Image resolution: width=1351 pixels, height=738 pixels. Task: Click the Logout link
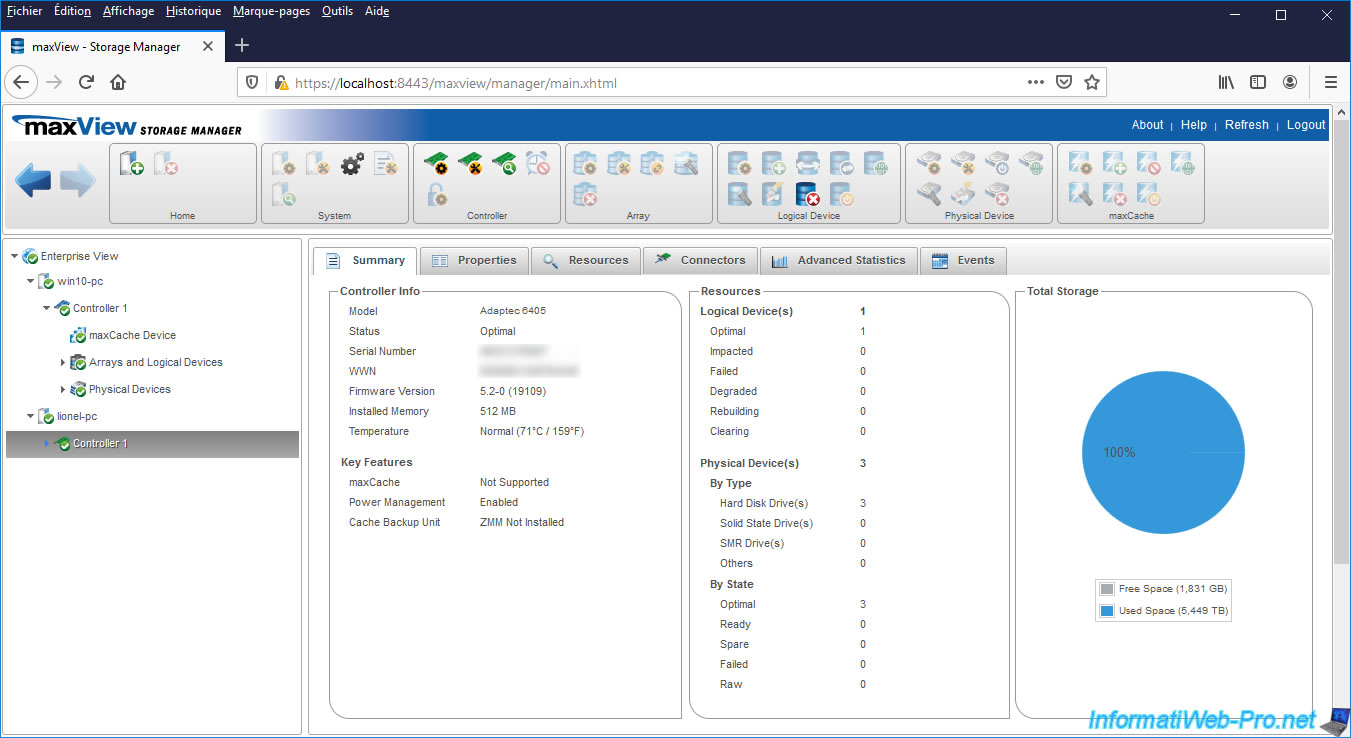tap(1305, 125)
